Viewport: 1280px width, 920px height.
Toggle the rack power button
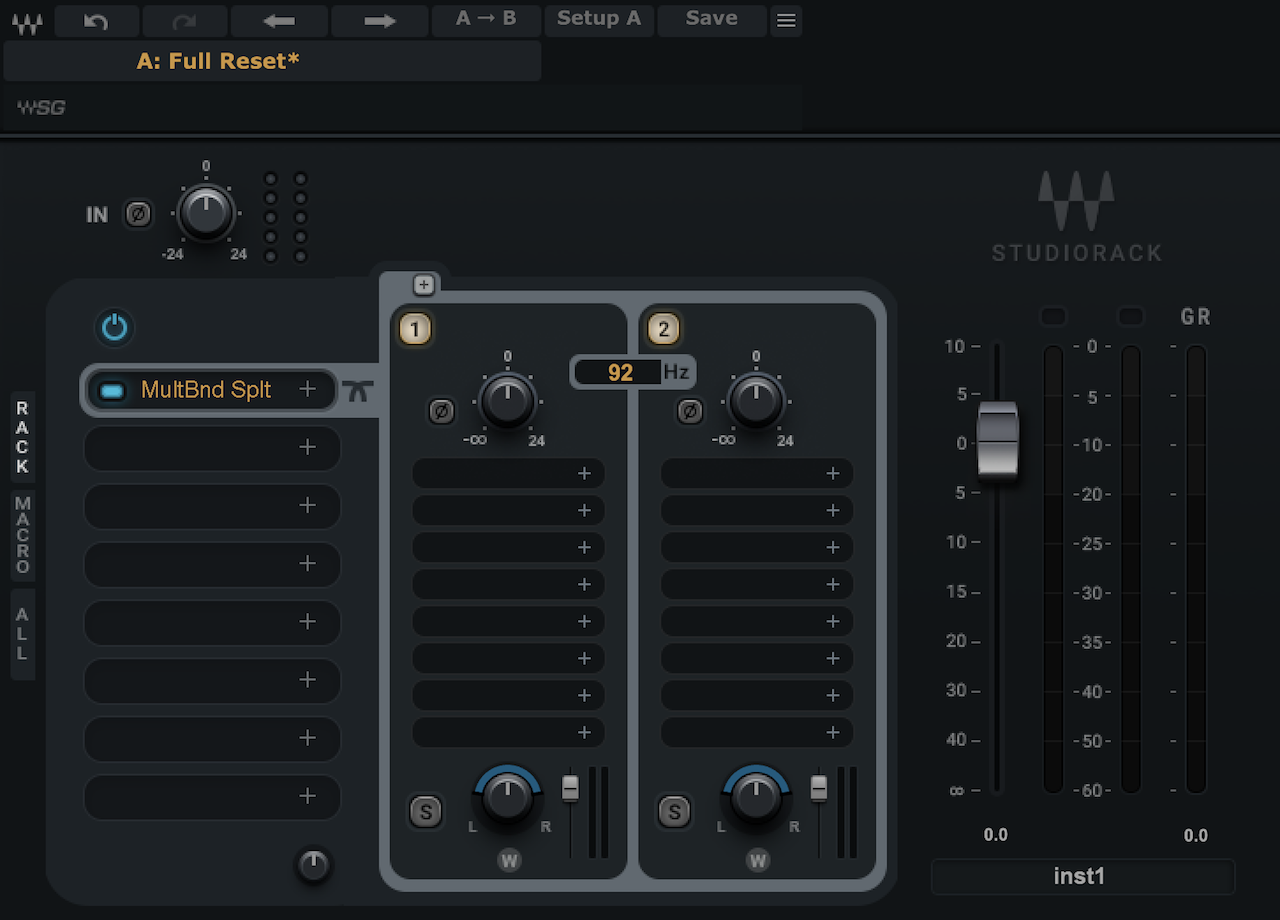click(115, 327)
